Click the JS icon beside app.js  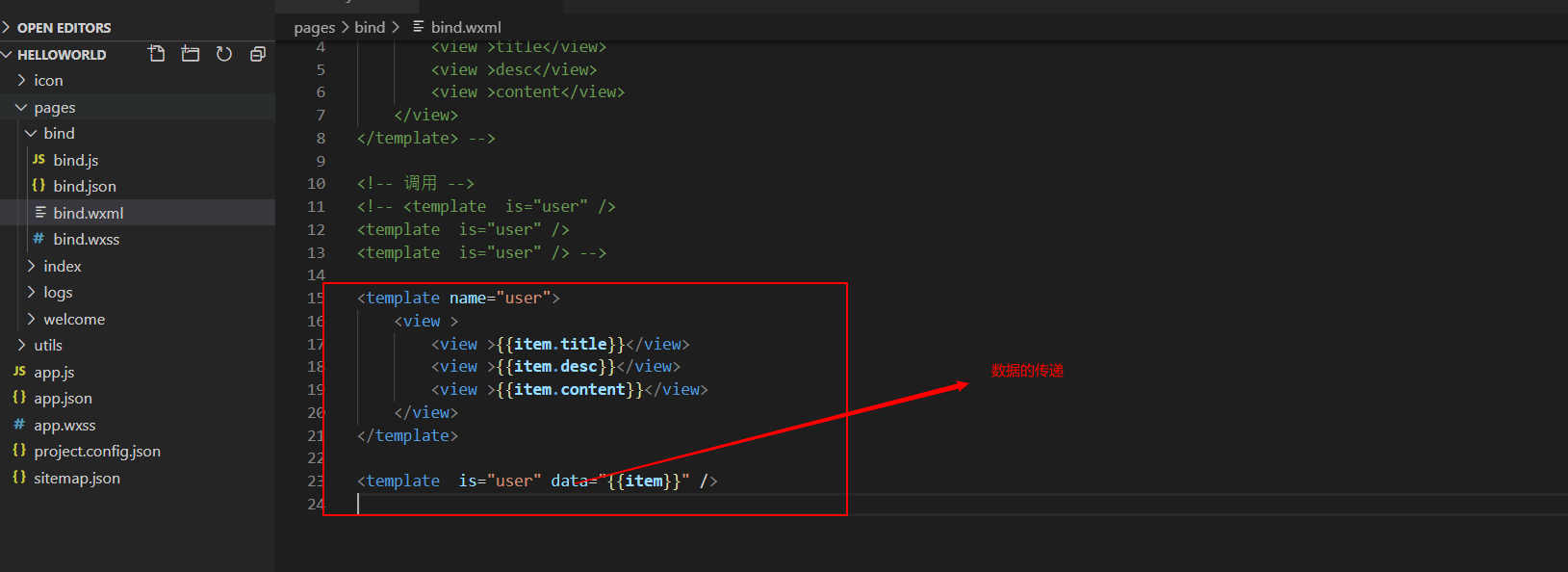(19, 371)
